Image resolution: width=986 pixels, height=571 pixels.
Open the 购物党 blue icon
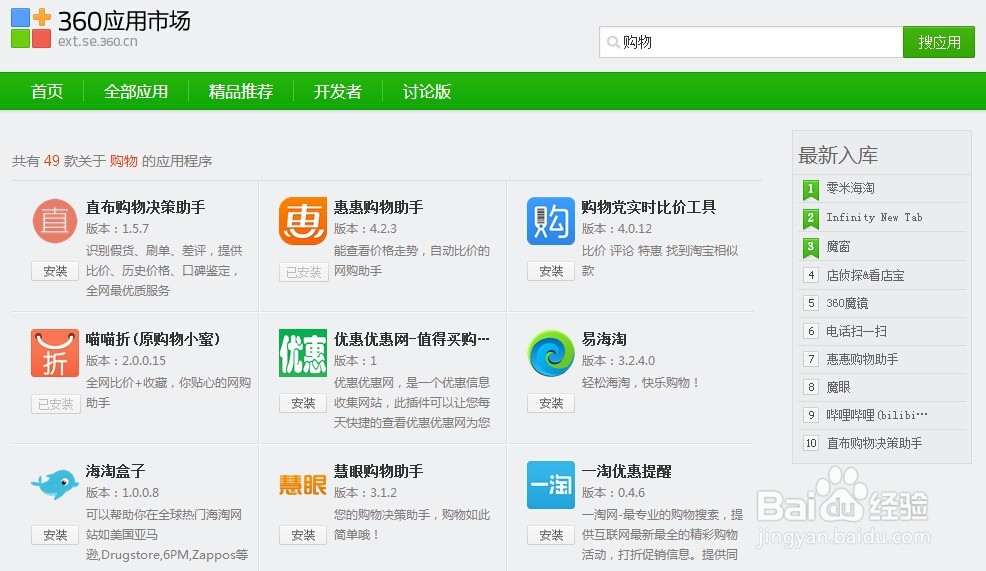tap(551, 221)
